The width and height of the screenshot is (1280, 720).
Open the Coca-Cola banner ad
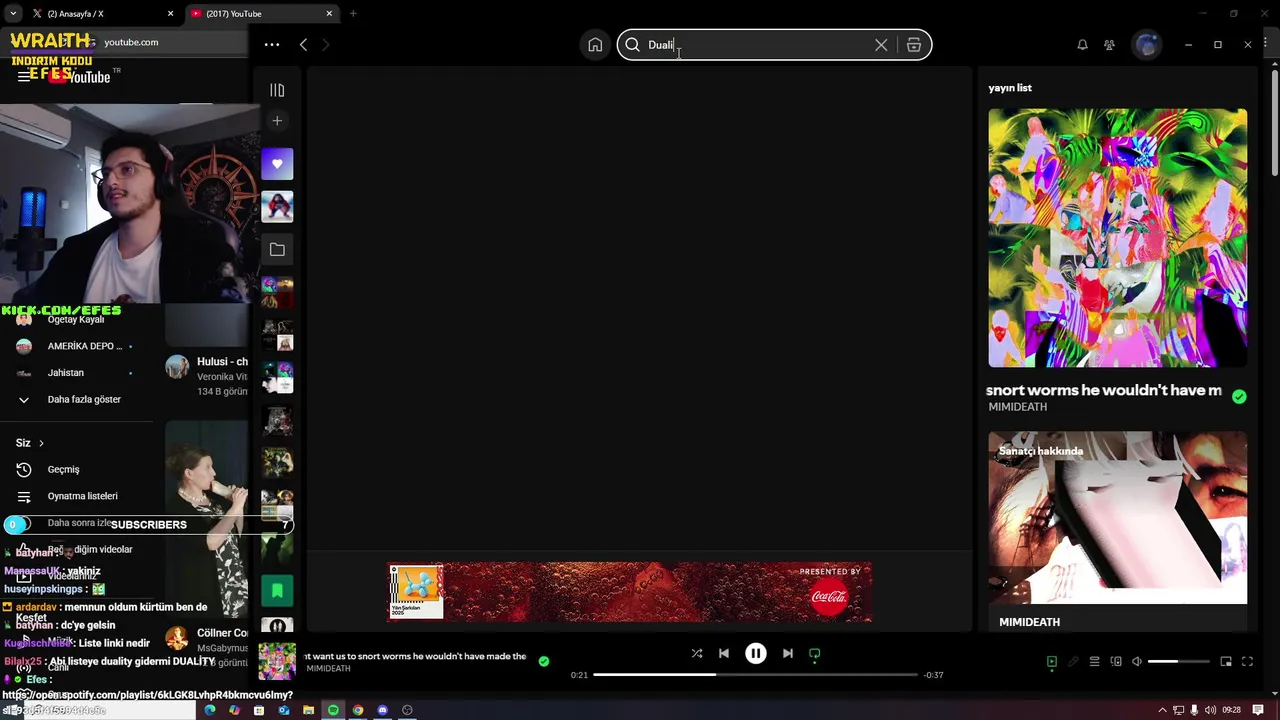[x=630, y=592]
